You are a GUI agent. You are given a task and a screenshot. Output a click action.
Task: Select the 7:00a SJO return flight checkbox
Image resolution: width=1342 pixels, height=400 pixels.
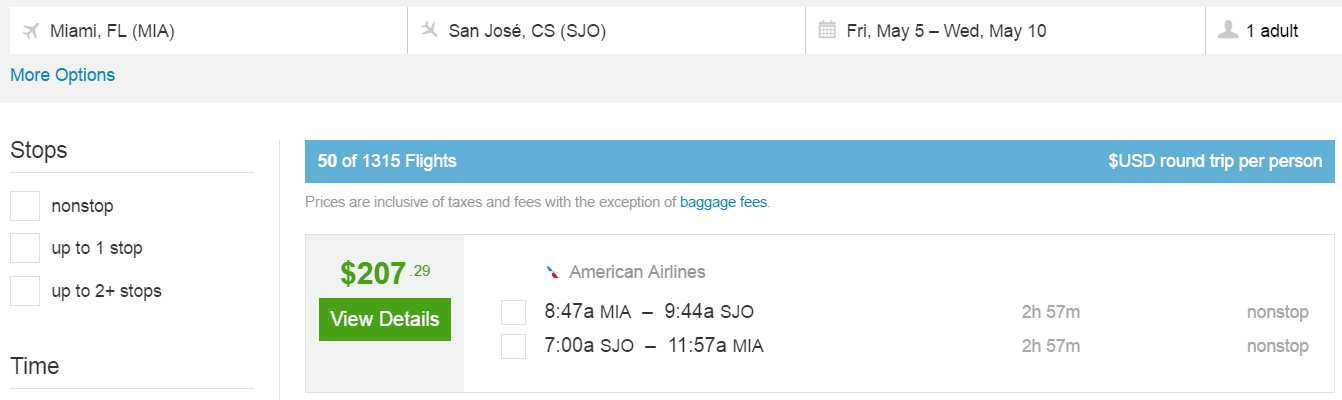pyautogui.click(x=513, y=346)
